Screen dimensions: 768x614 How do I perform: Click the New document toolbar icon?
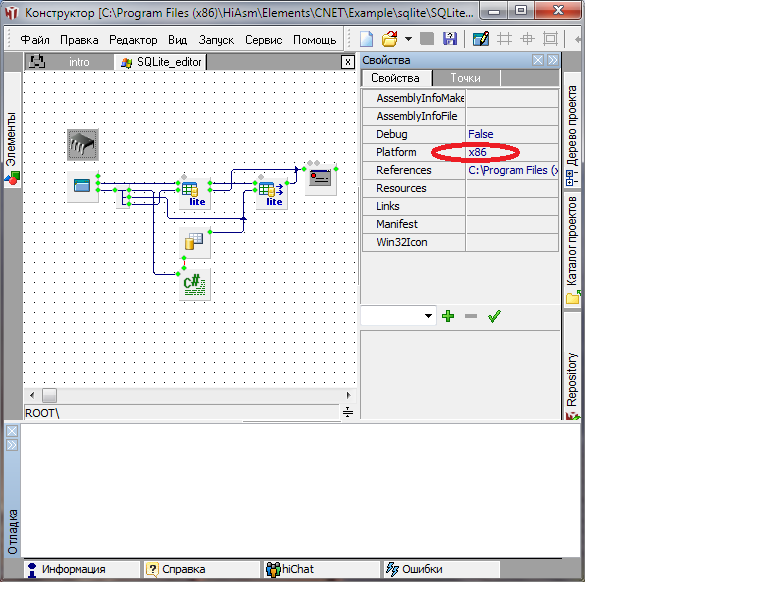tap(367, 39)
